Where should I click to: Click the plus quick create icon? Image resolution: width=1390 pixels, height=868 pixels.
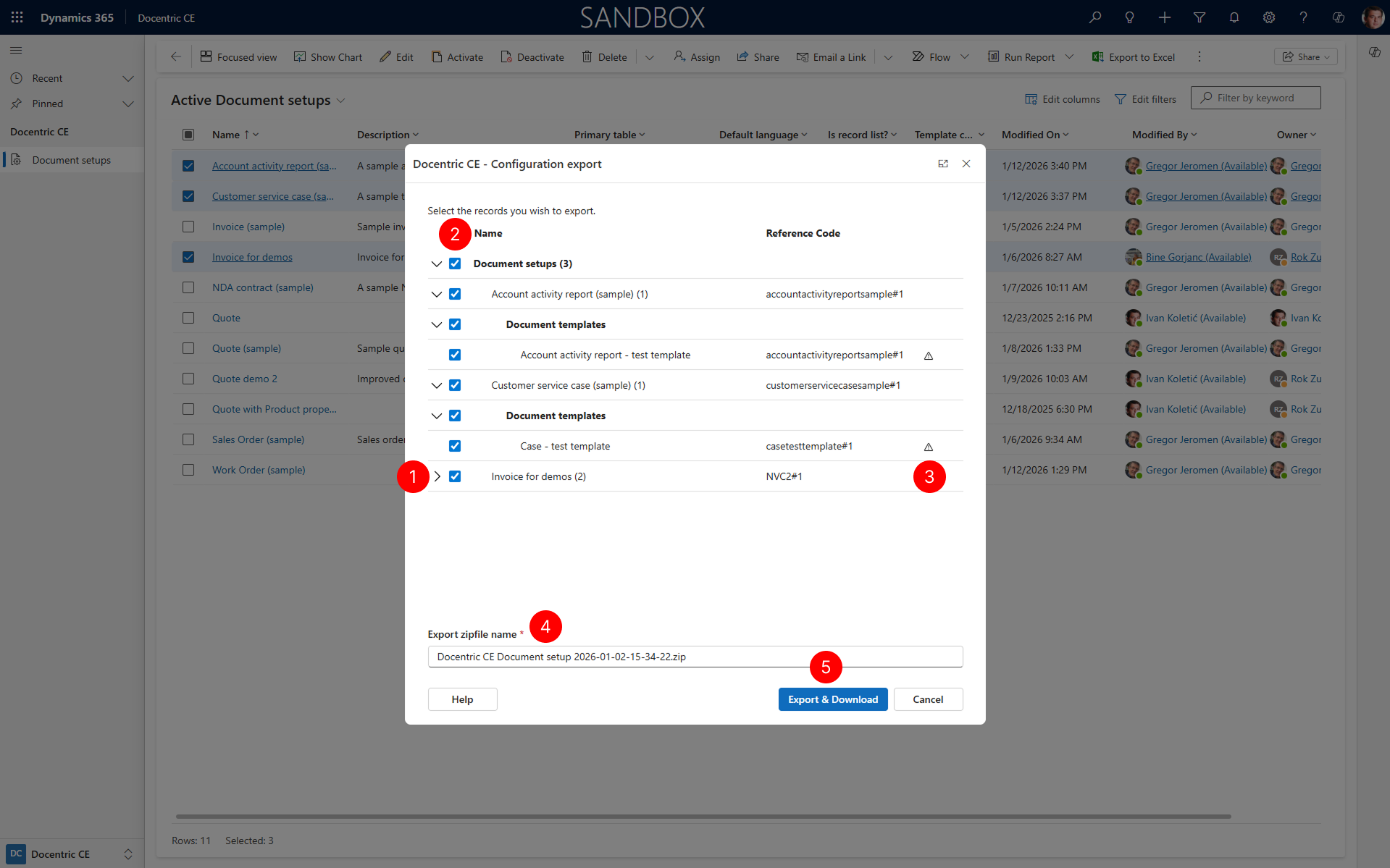pos(1165,17)
